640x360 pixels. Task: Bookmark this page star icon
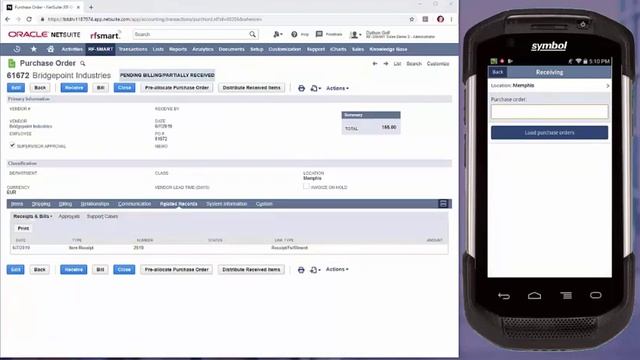[x=412, y=19]
